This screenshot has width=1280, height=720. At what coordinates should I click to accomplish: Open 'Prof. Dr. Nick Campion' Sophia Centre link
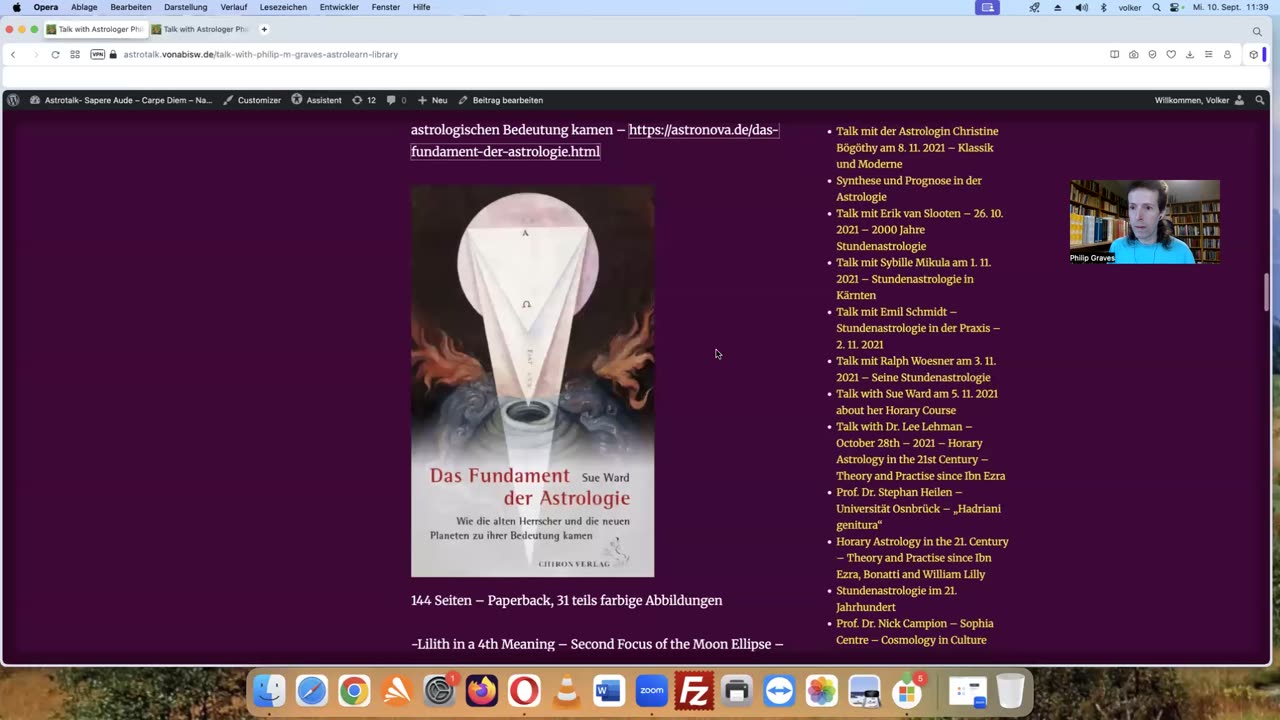(915, 631)
